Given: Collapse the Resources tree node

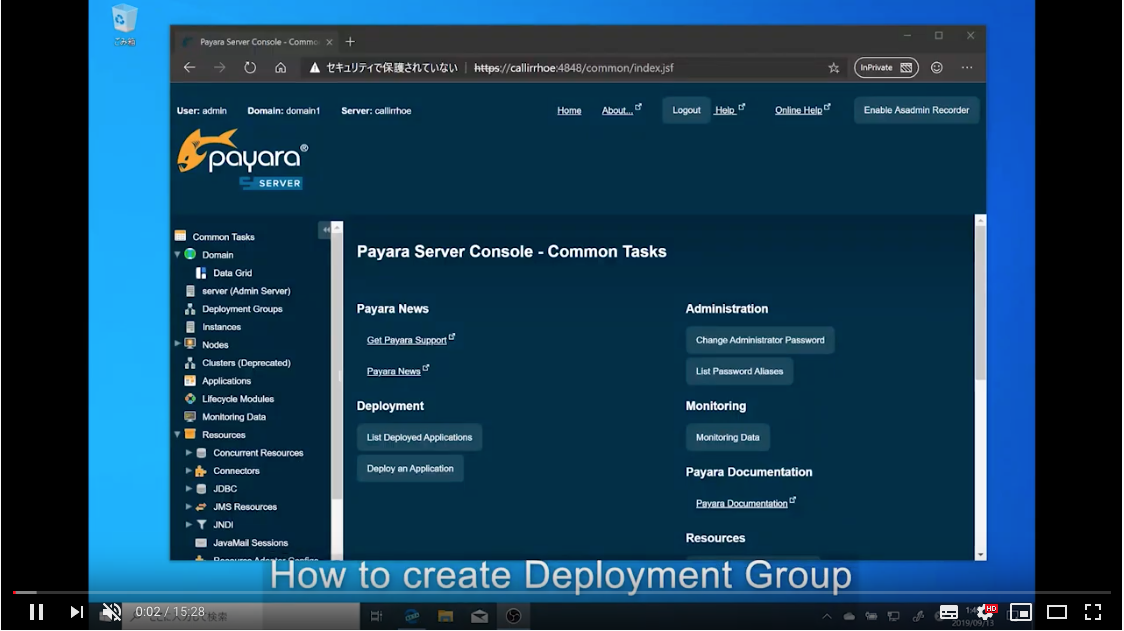Looking at the screenshot, I should click(178, 435).
